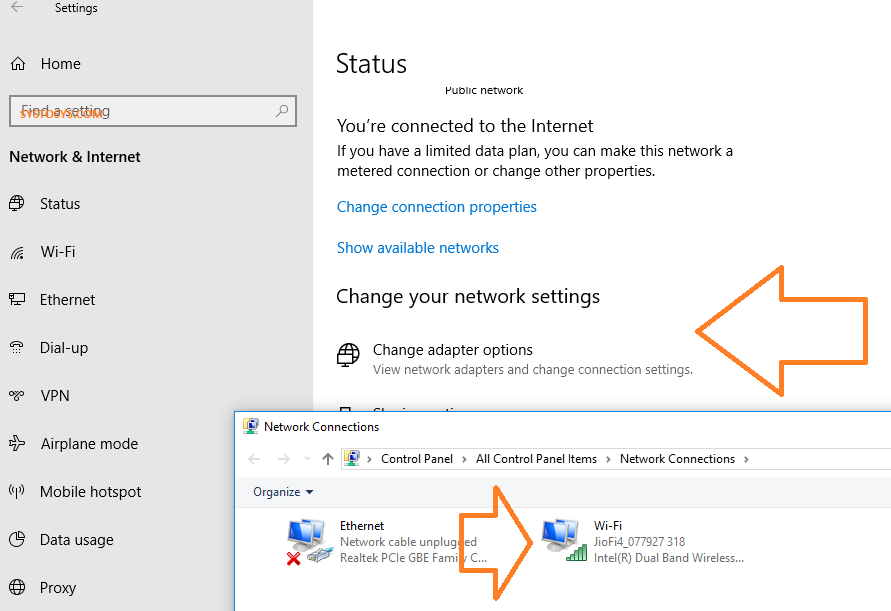Click the Data usage sidebar icon
Screen dimensions: 891x611
coord(17,540)
